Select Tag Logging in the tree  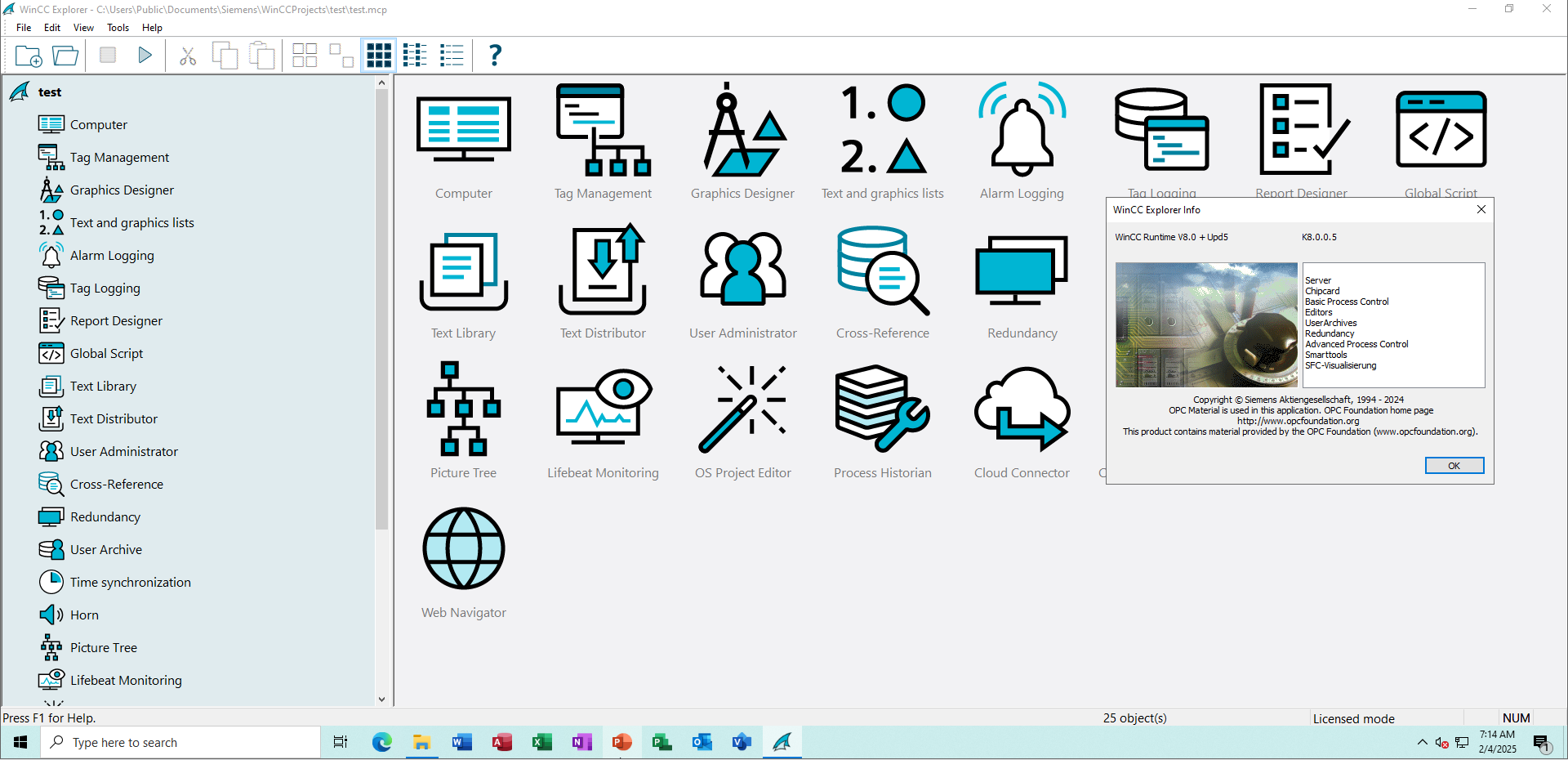tap(105, 288)
